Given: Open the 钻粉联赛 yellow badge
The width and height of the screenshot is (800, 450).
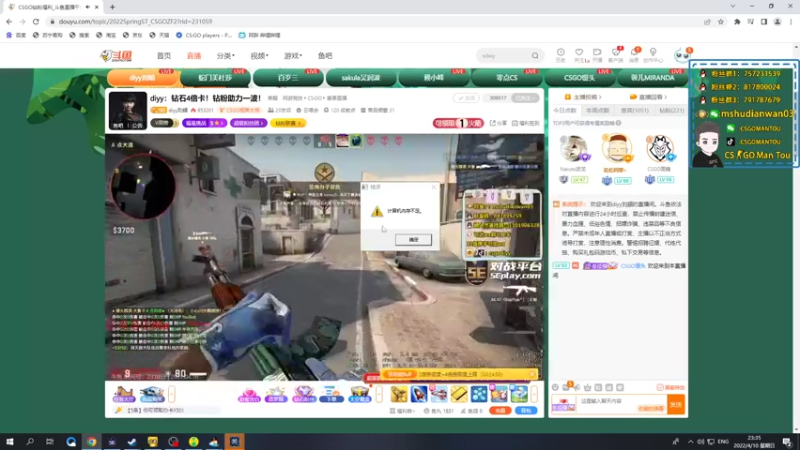Looking at the screenshot, I should (x=288, y=123).
